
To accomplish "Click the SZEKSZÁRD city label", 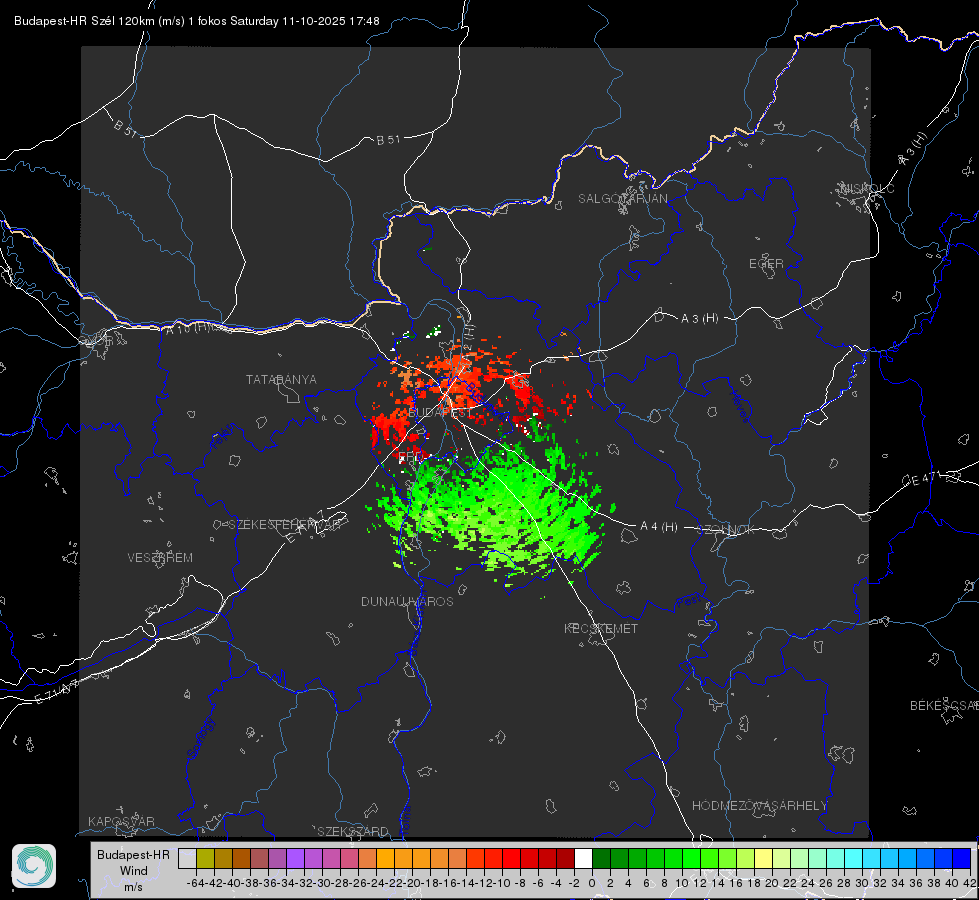I will (x=353, y=831).
